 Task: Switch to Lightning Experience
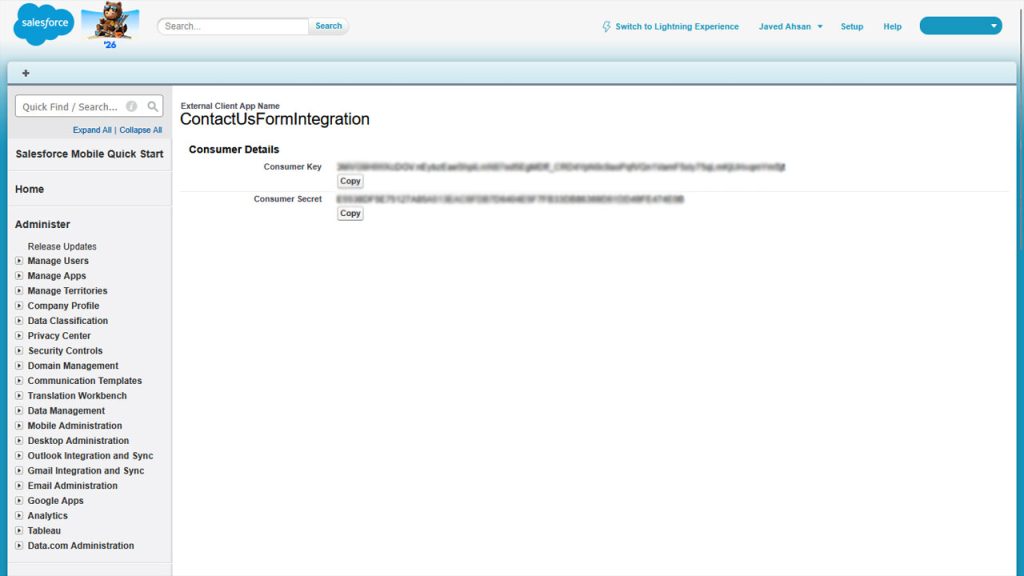click(677, 26)
